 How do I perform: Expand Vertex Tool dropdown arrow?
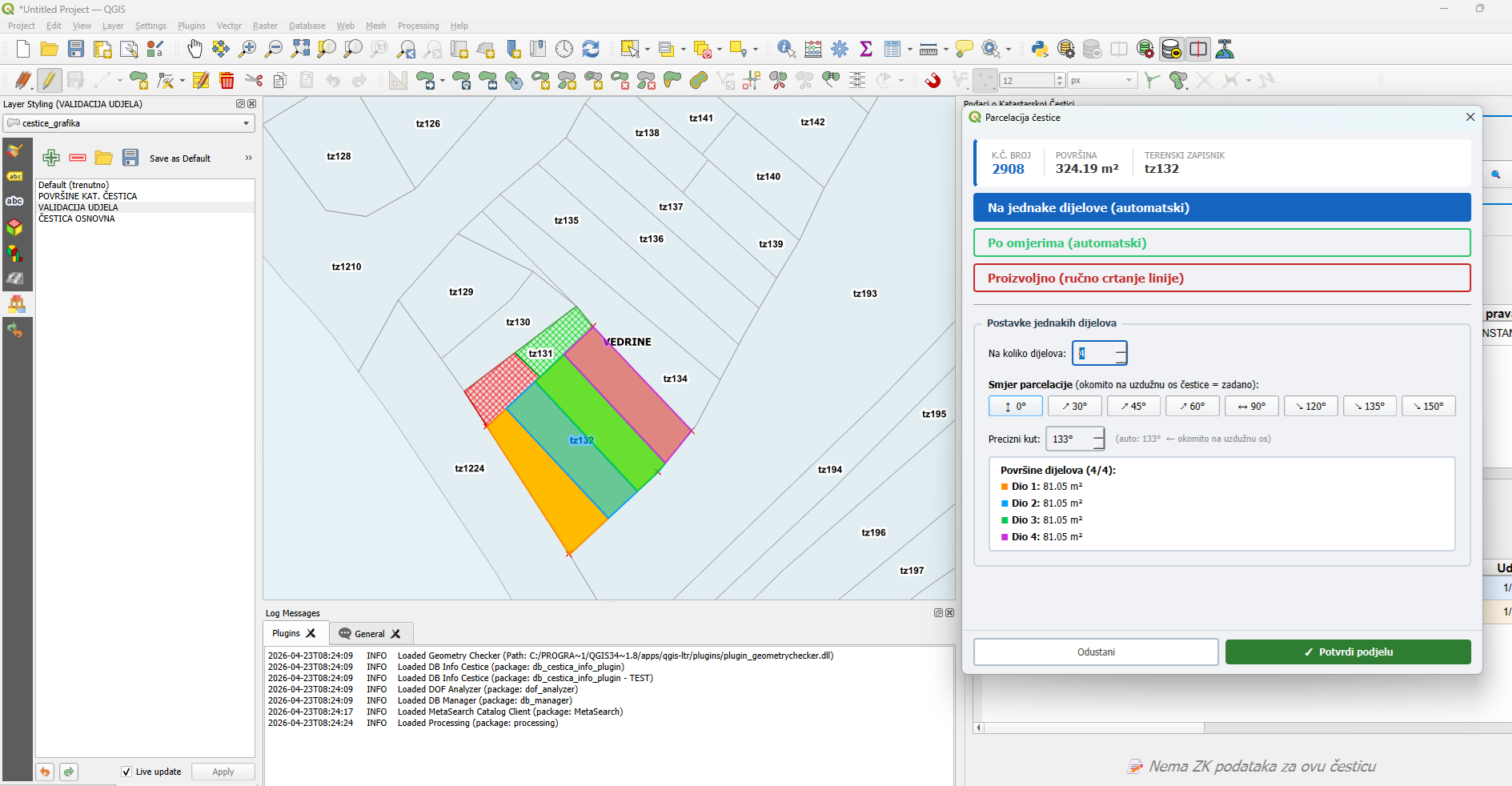tap(182, 80)
